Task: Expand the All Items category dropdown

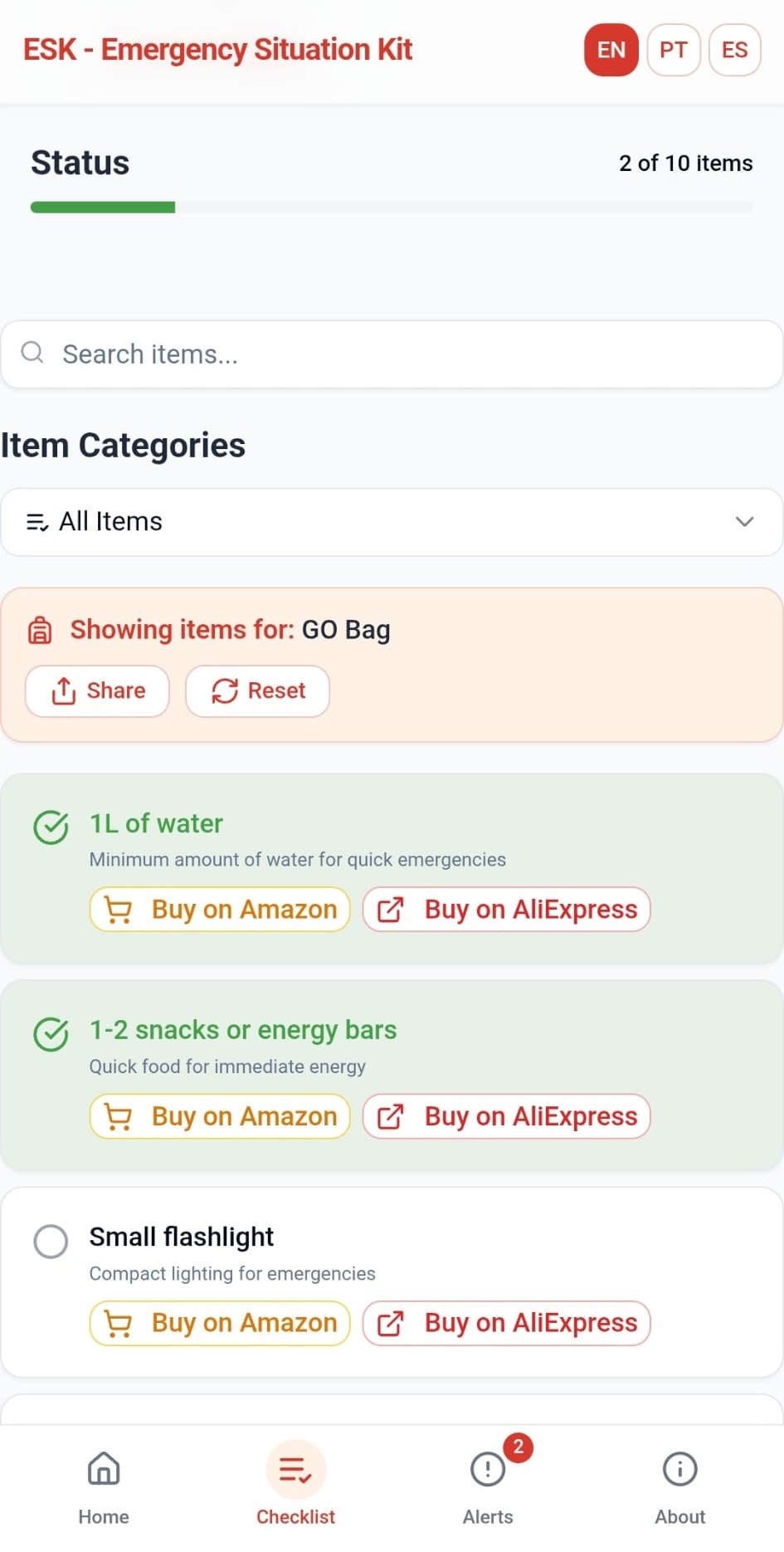Action: point(392,522)
